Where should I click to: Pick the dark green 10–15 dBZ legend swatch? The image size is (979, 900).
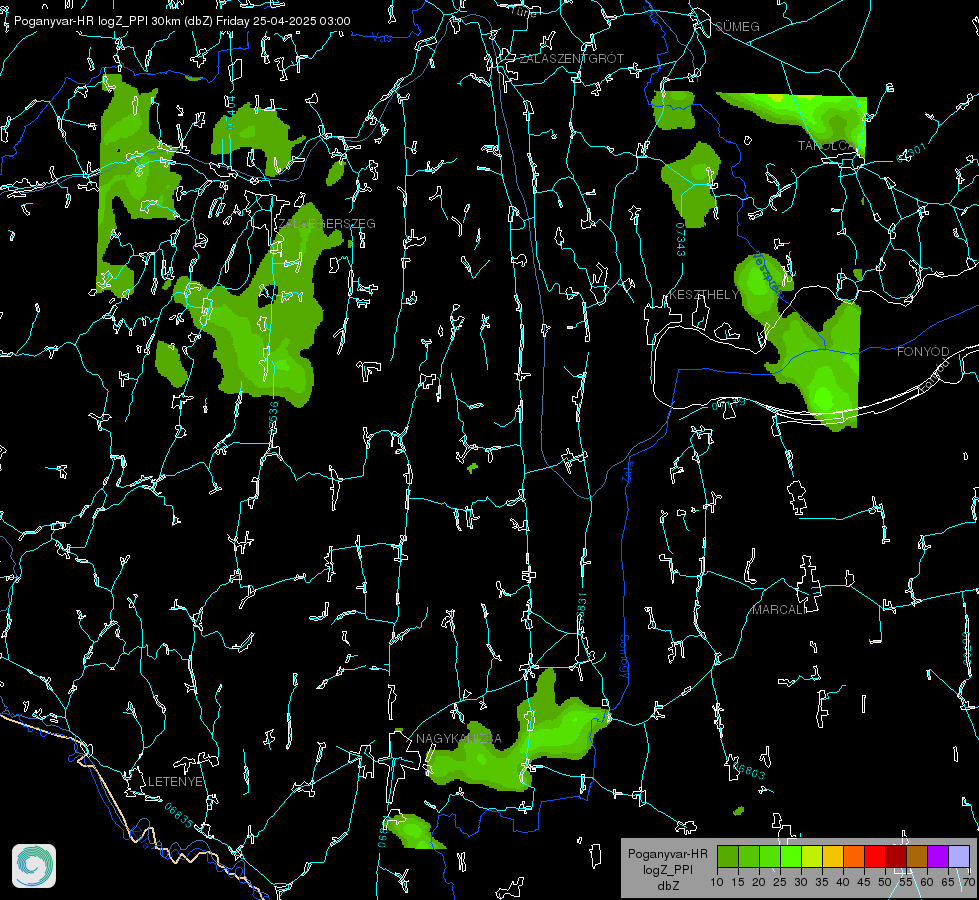727,856
